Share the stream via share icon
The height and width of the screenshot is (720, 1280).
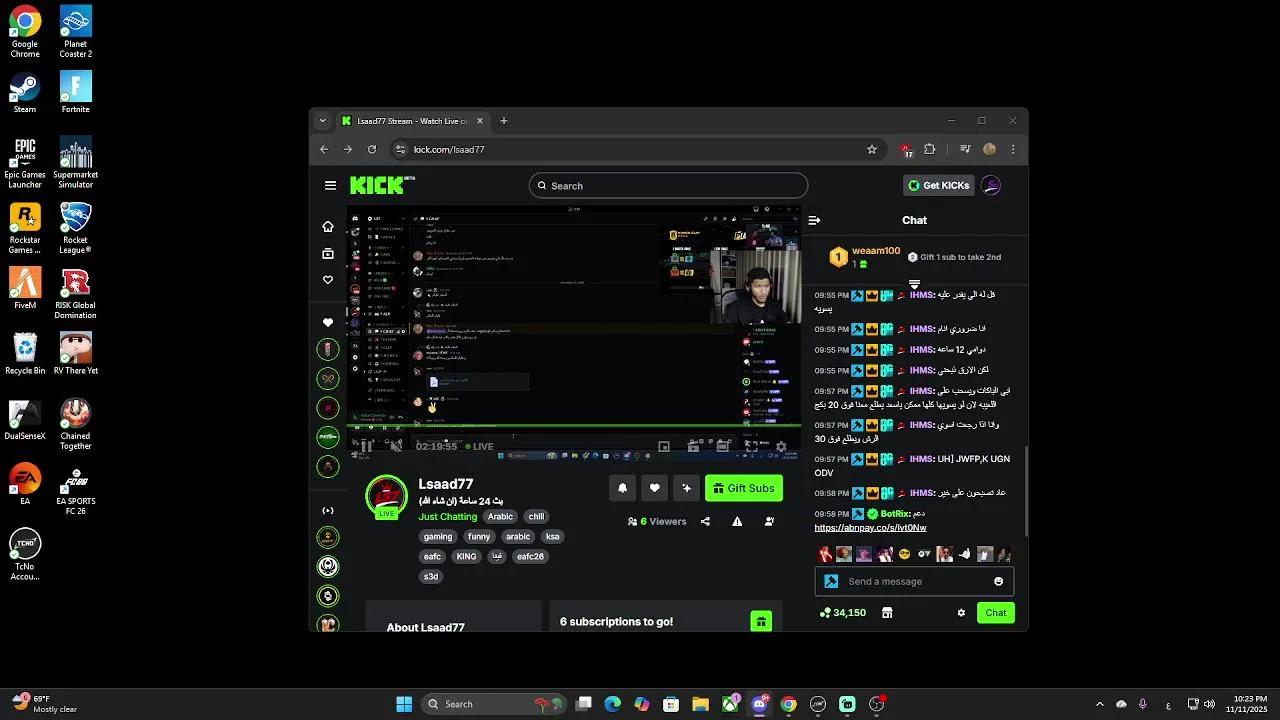point(705,521)
